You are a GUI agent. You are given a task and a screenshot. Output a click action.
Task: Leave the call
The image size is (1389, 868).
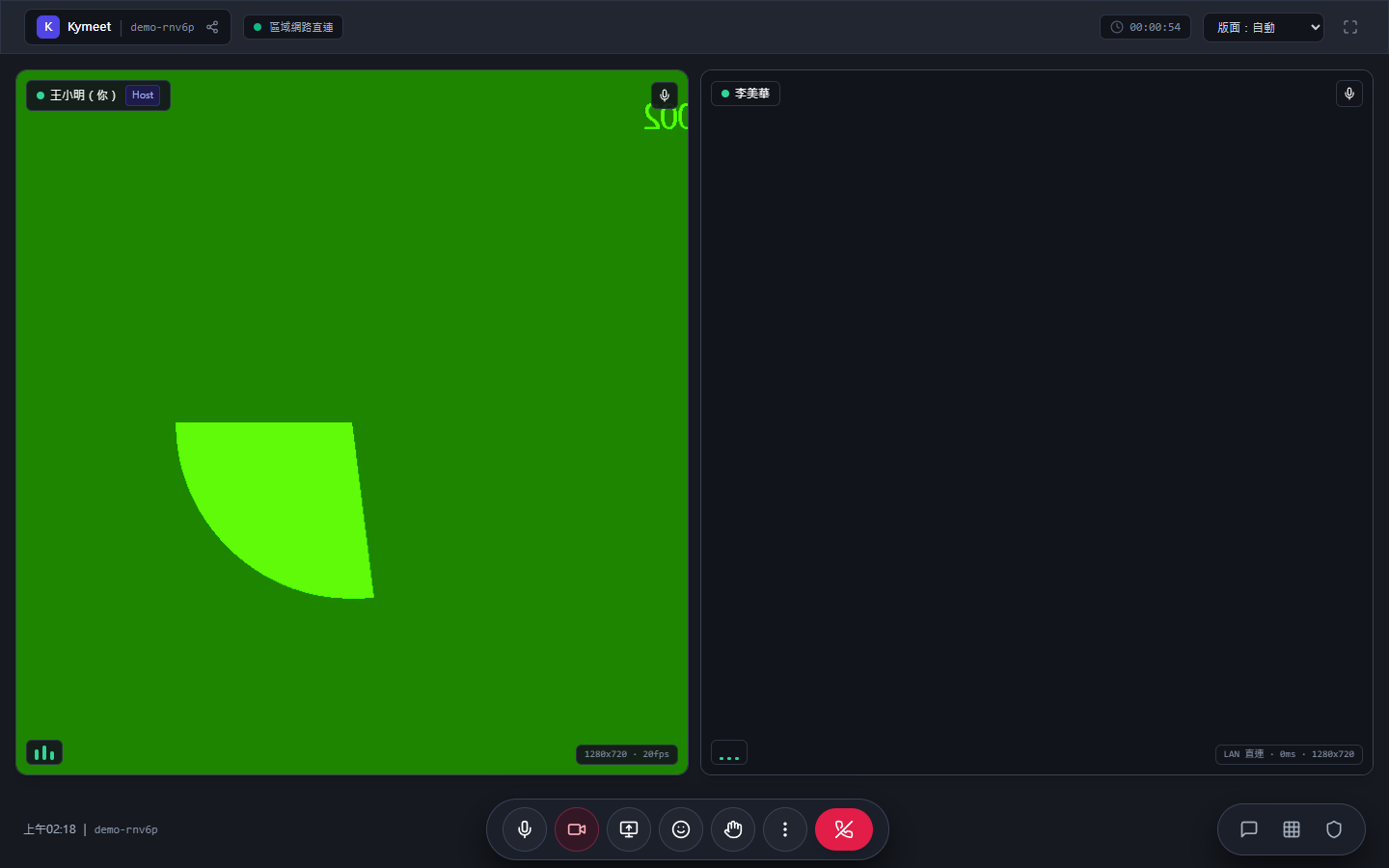point(844,829)
